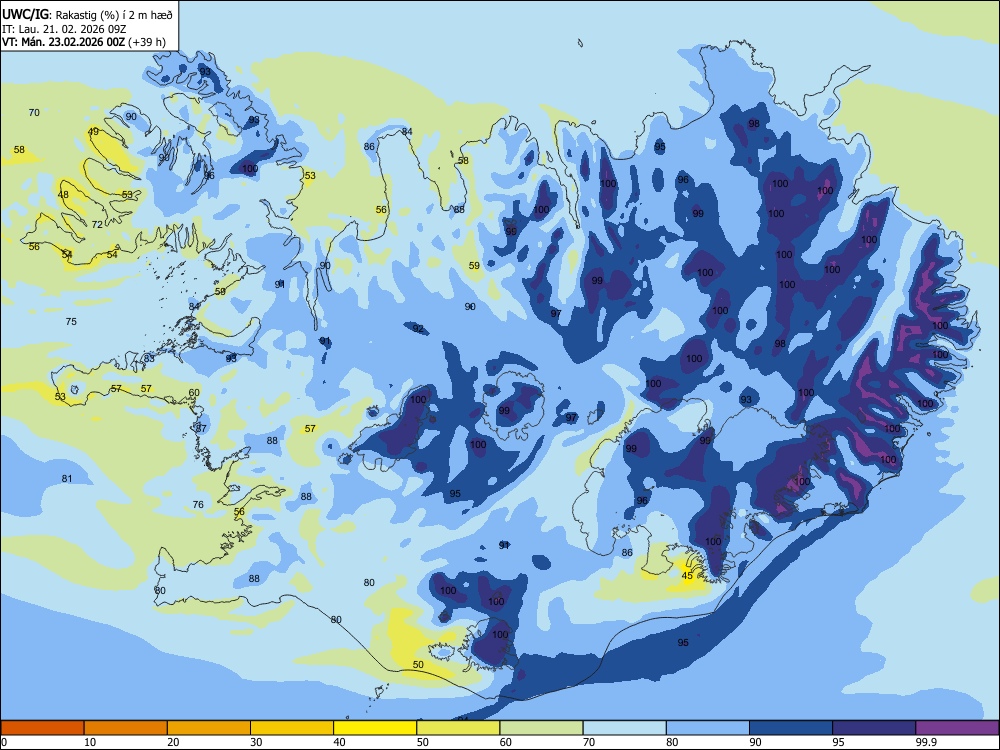Select the orange 10–20 legend color block
This screenshot has width=1000, height=750.
coord(126,728)
